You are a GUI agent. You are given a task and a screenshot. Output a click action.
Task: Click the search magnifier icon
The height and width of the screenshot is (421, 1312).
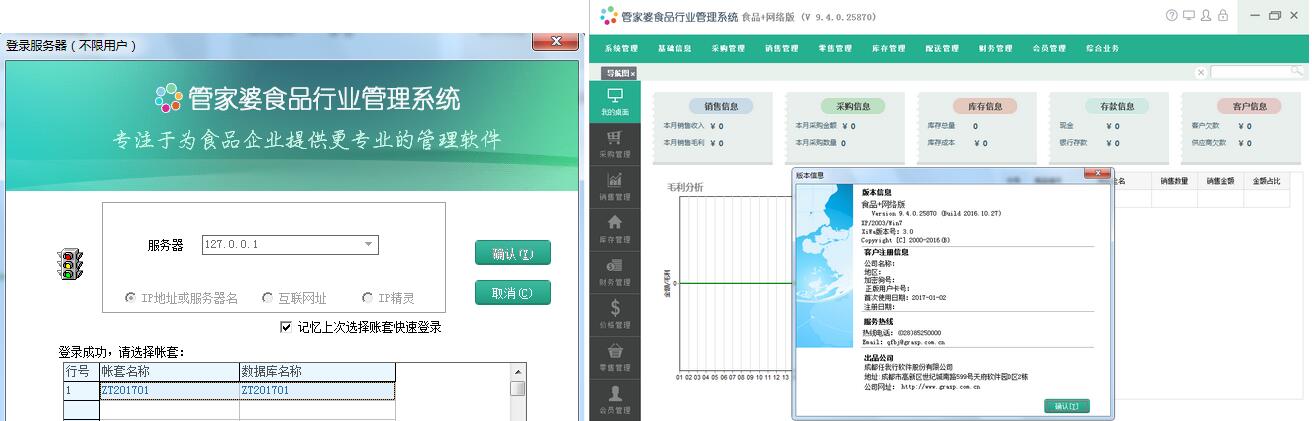click(1298, 72)
